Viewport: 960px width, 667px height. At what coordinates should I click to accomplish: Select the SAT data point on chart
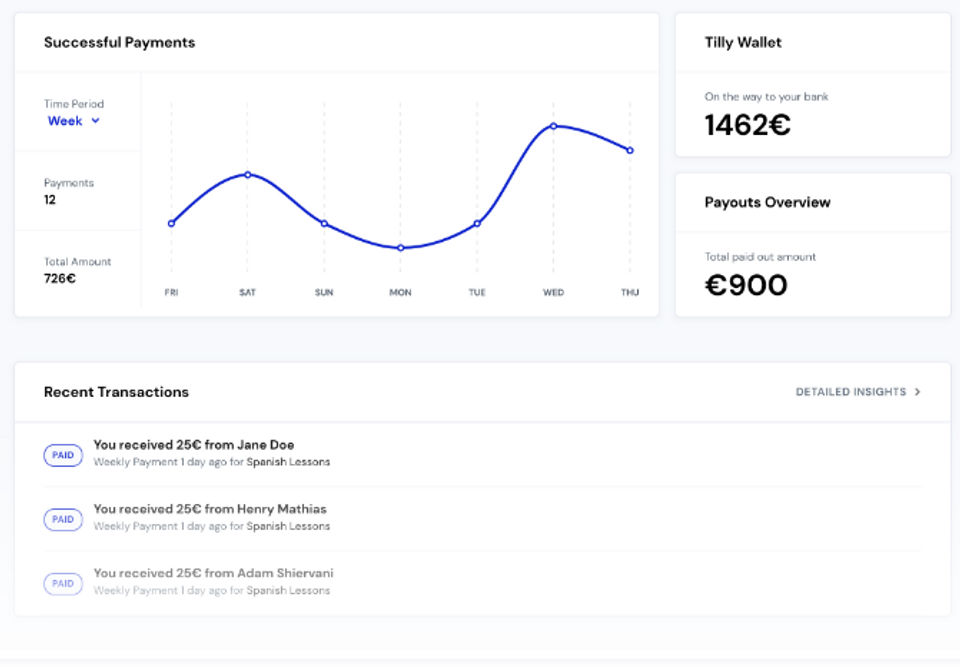[x=247, y=175]
